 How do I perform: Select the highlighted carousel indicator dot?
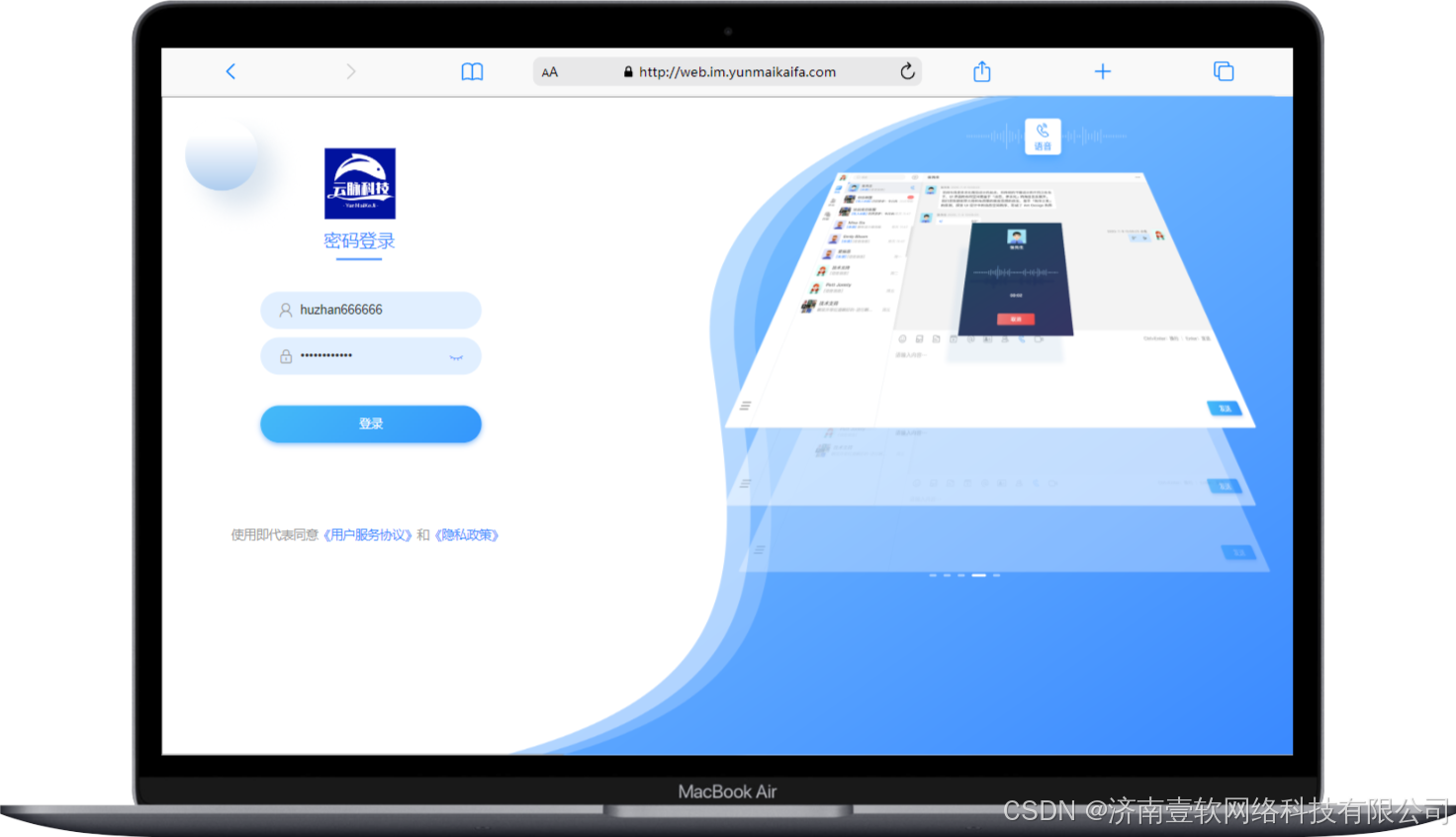(978, 575)
